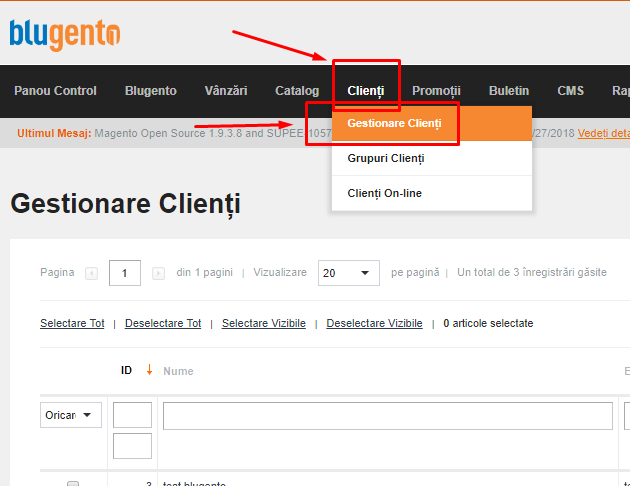Go to previous page arrow
This screenshot has height=486, width=630.
[92, 274]
